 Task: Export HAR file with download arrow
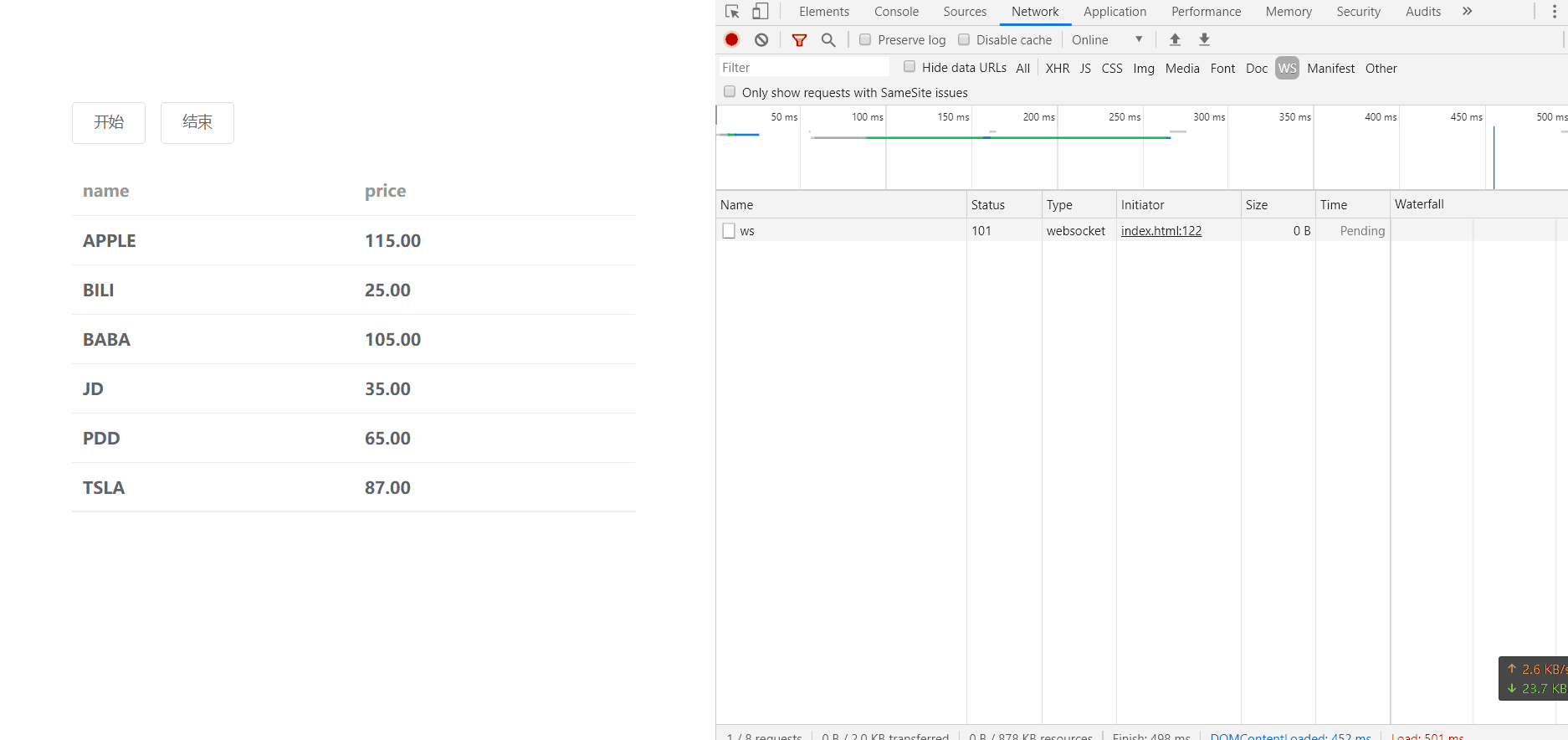(x=1204, y=39)
